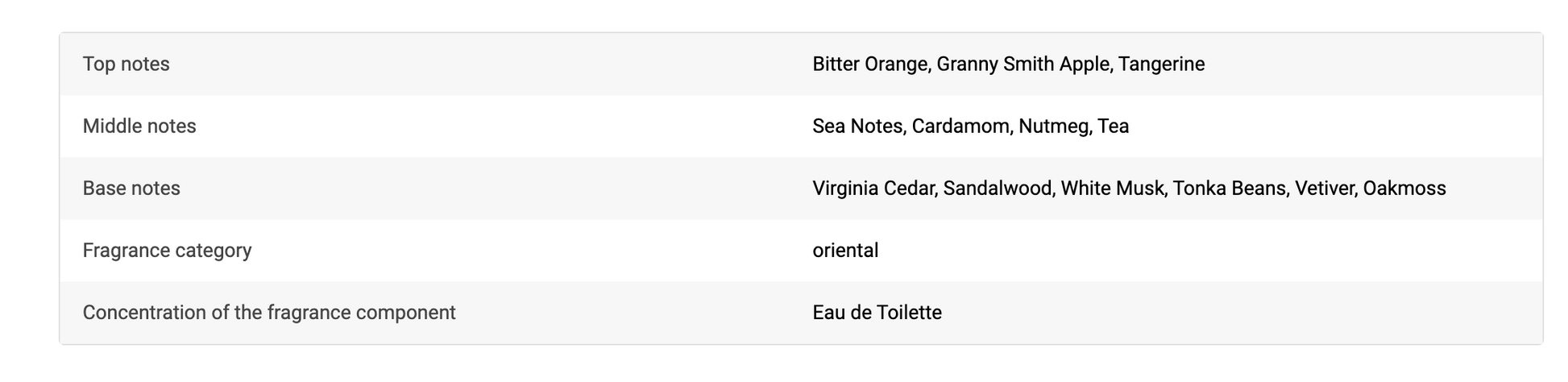Click the White Musk base note

click(x=1111, y=189)
